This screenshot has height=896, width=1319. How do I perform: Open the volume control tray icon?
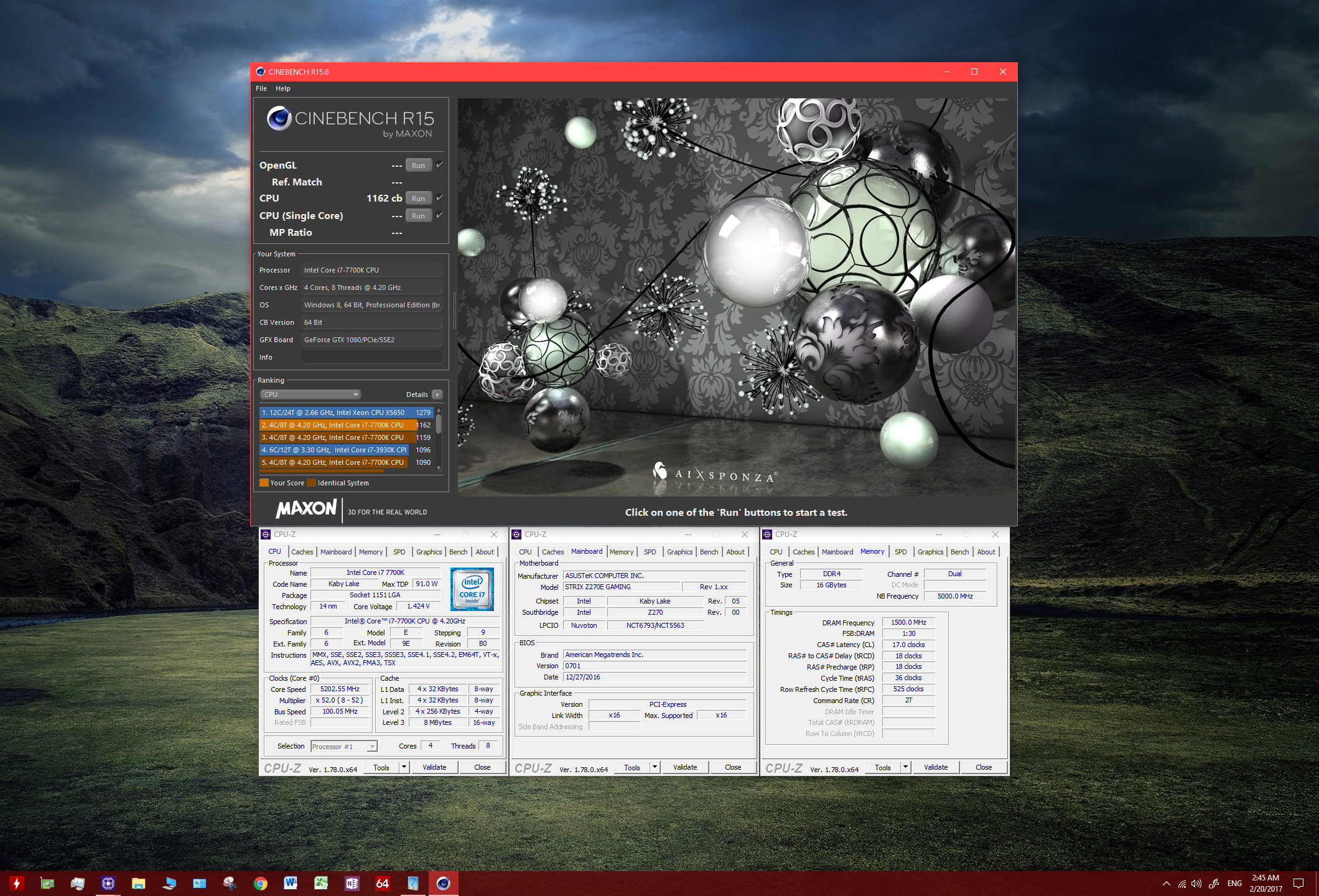1196,884
